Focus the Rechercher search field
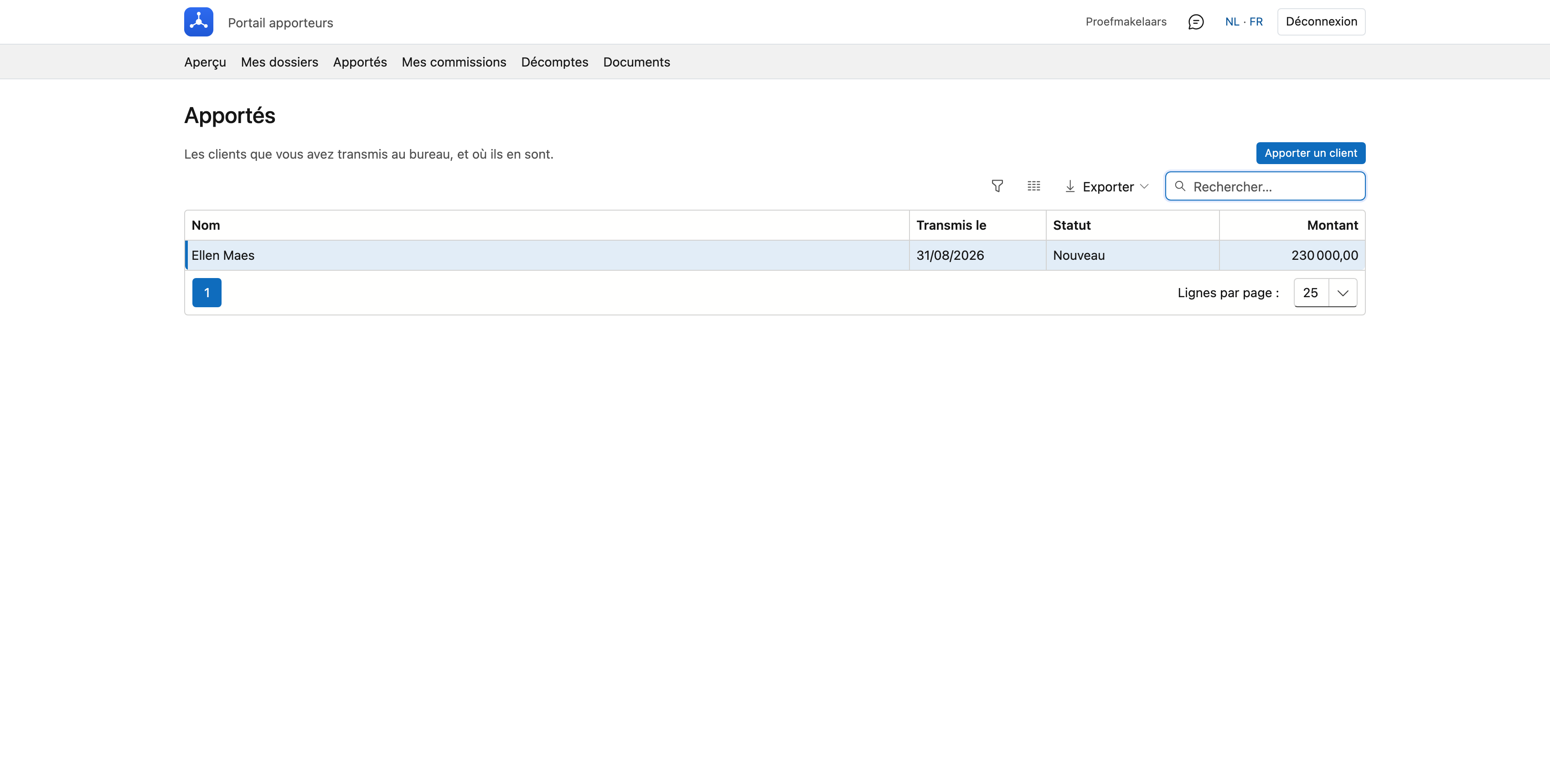Screen dimensions: 1550x784 tap(1265, 186)
